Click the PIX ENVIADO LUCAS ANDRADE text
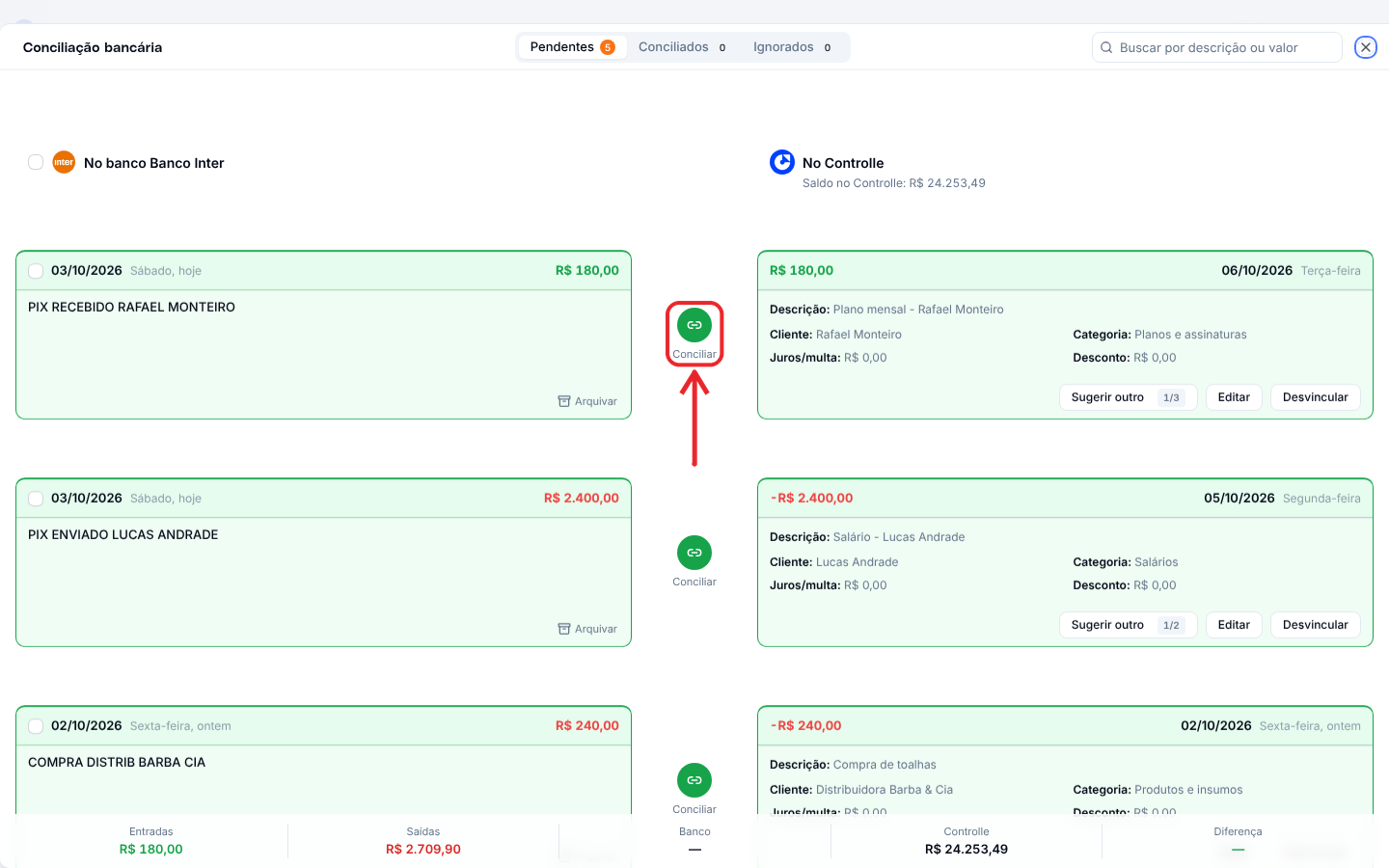Viewport: 1389px width, 868px height. pyautogui.click(x=123, y=534)
